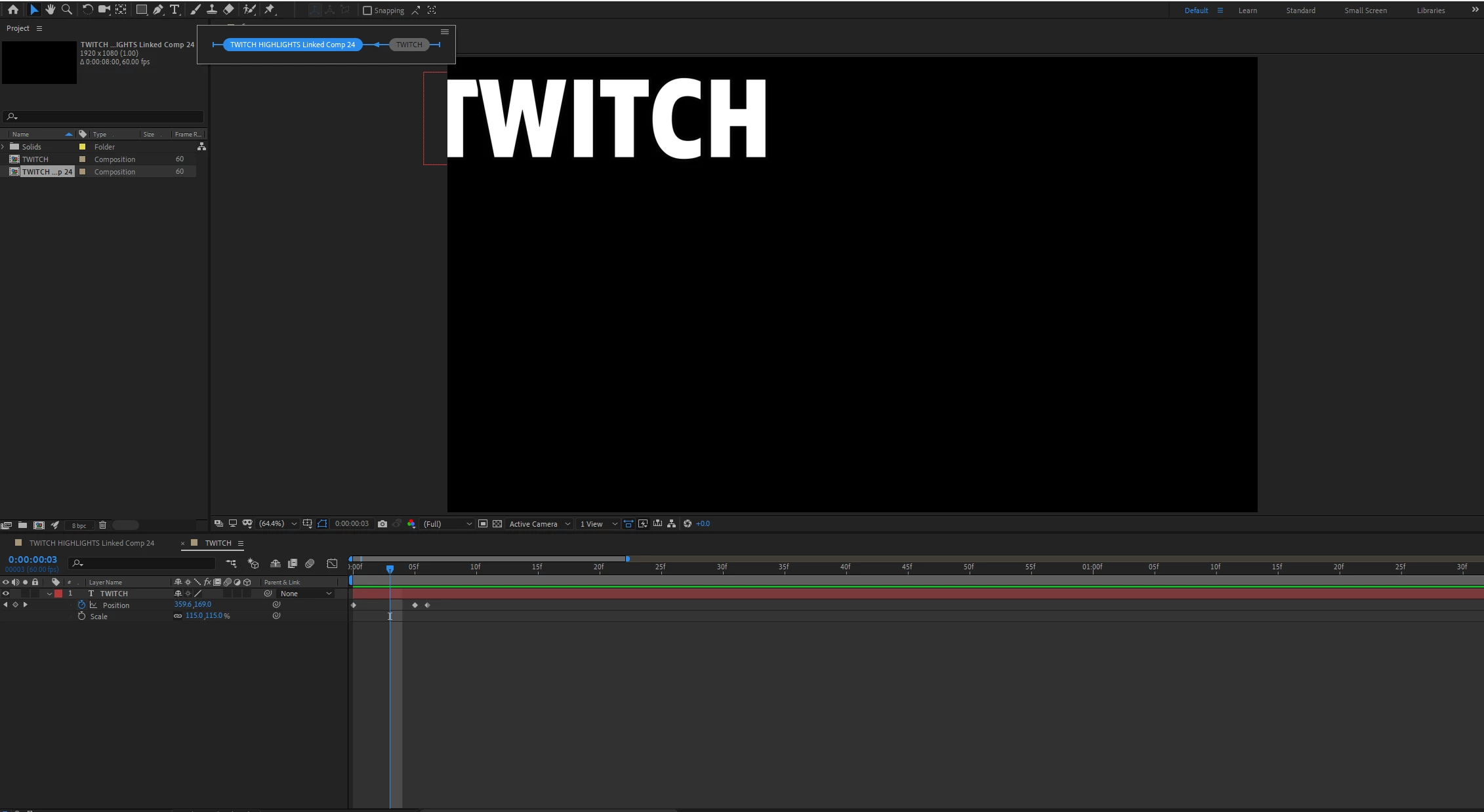
Task: Open the Active Camera dropdown
Action: [x=539, y=523]
